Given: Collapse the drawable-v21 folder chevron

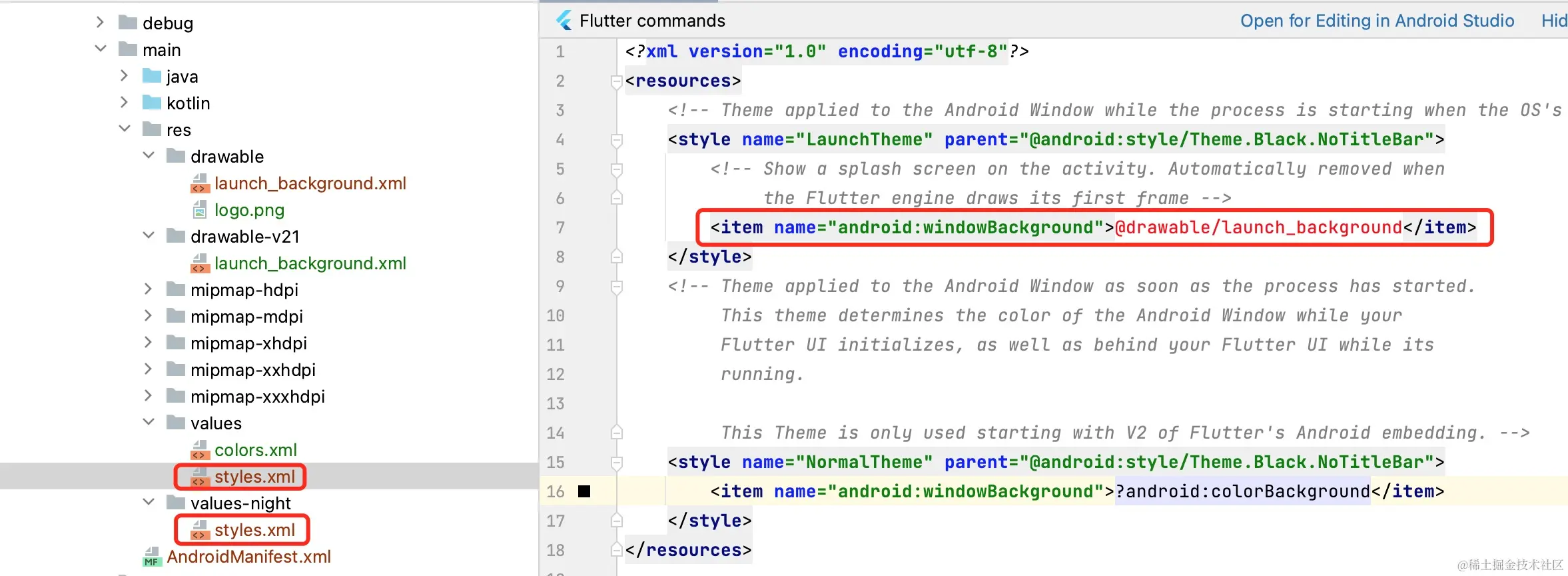Looking at the screenshot, I should [x=149, y=235].
